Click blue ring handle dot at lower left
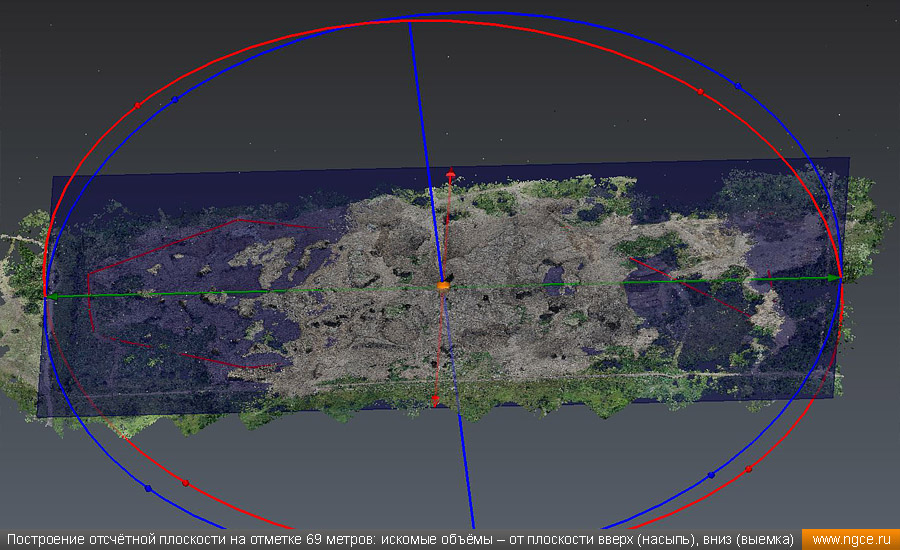 tap(148, 489)
